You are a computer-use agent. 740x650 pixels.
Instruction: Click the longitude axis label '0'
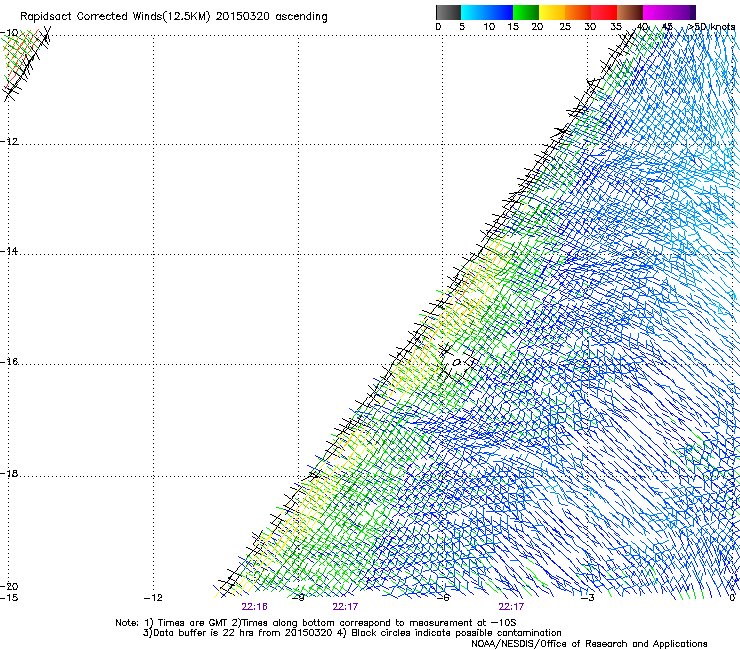732,598
